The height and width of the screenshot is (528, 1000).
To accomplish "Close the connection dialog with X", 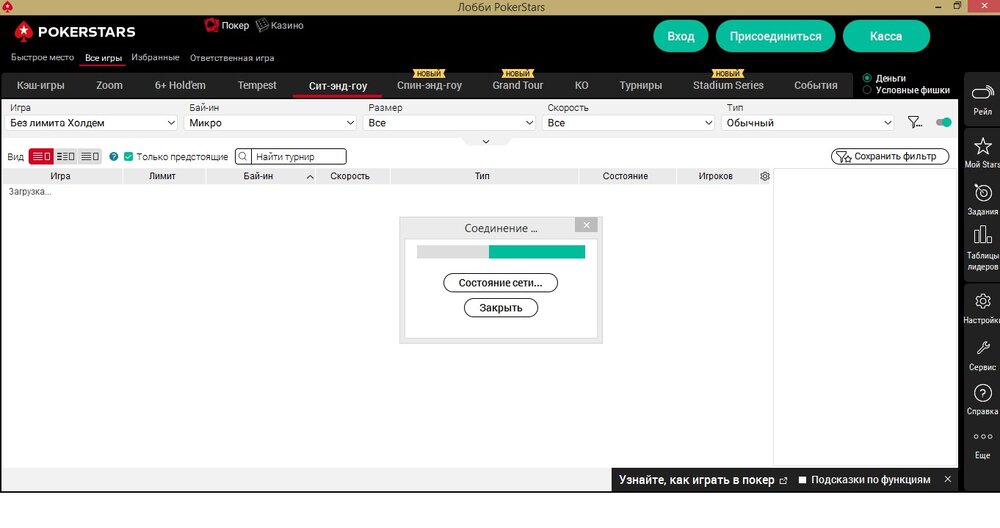I will click(586, 225).
